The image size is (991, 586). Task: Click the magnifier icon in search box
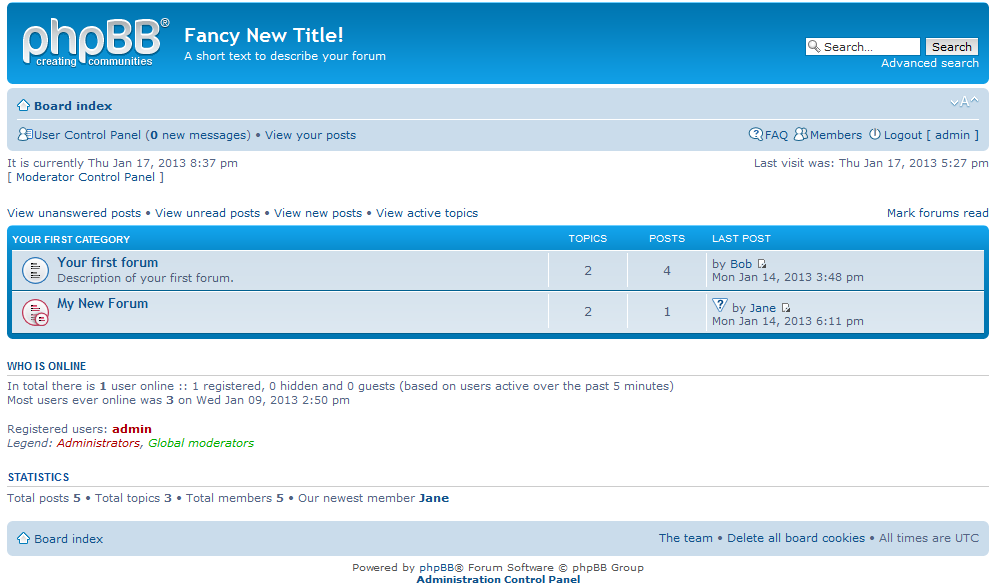point(814,46)
